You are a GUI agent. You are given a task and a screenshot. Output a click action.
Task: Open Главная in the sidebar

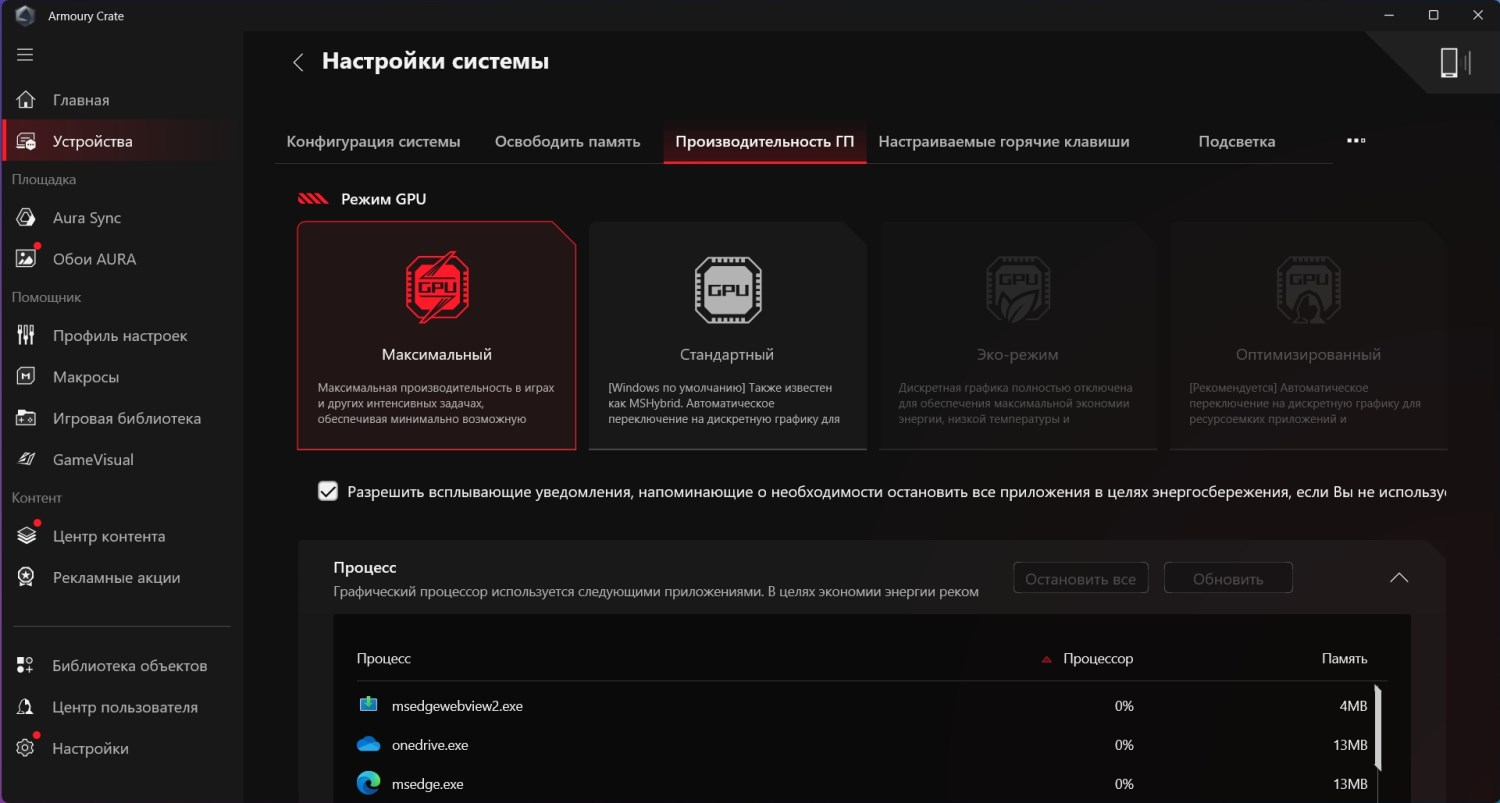coord(122,100)
